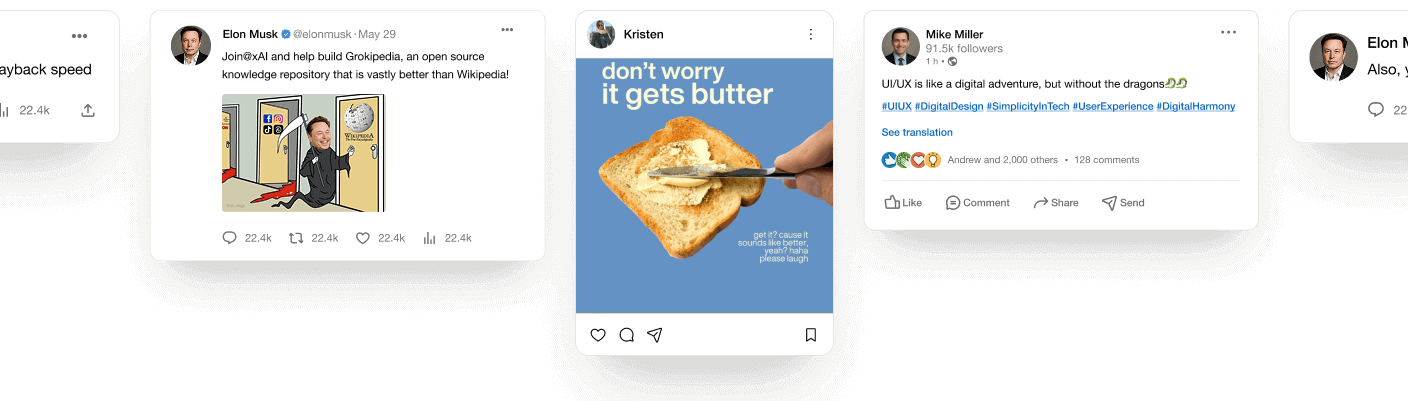The width and height of the screenshot is (1408, 401).
Task: Open the view stats bar icon on the Grokipedia tweet
Action: pos(430,238)
